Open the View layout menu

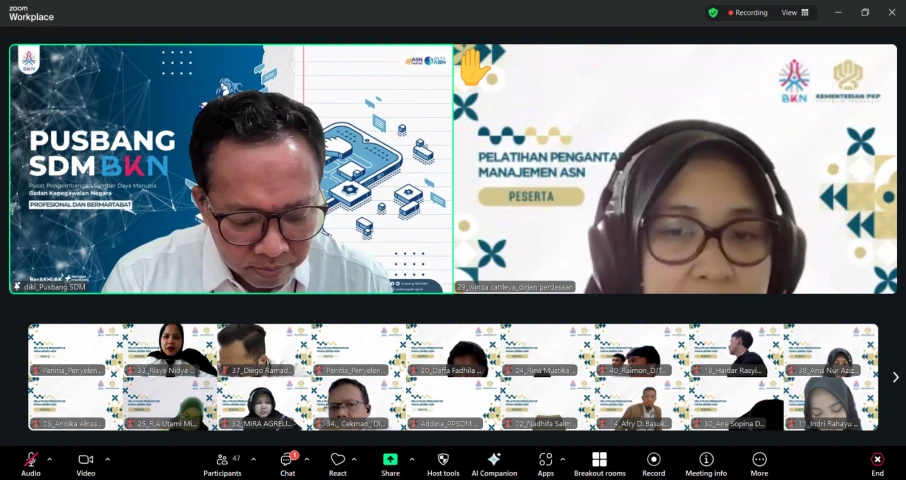pos(795,13)
